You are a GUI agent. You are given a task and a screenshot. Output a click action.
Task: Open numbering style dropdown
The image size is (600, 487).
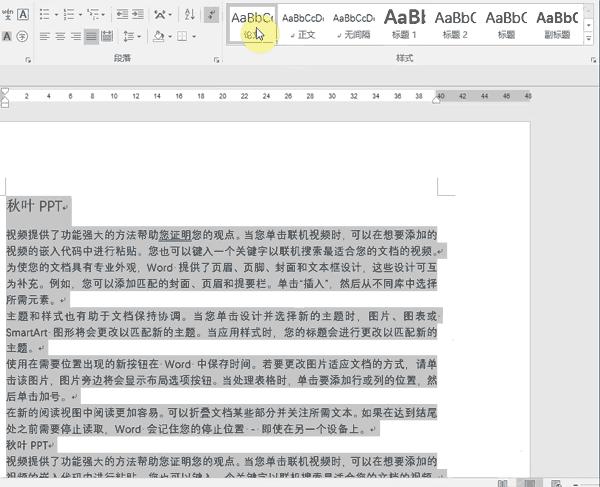coord(80,15)
